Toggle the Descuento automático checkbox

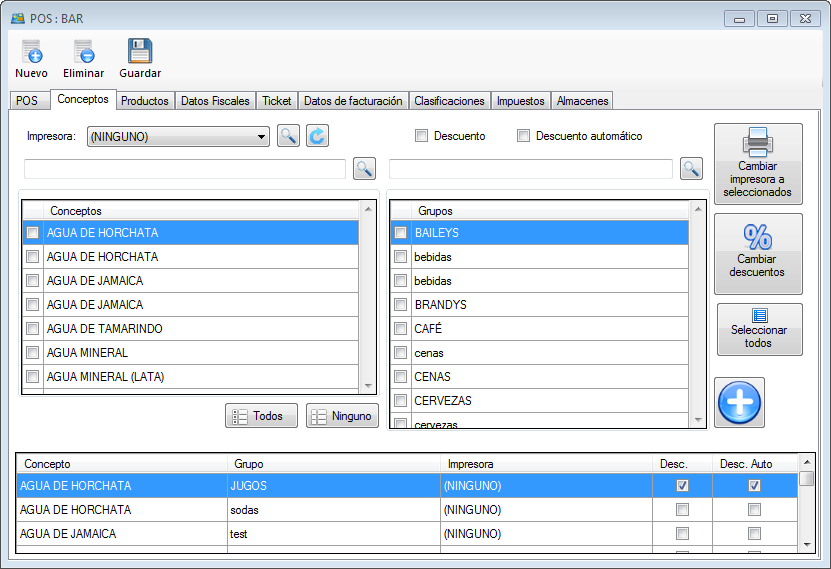pos(523,136)
